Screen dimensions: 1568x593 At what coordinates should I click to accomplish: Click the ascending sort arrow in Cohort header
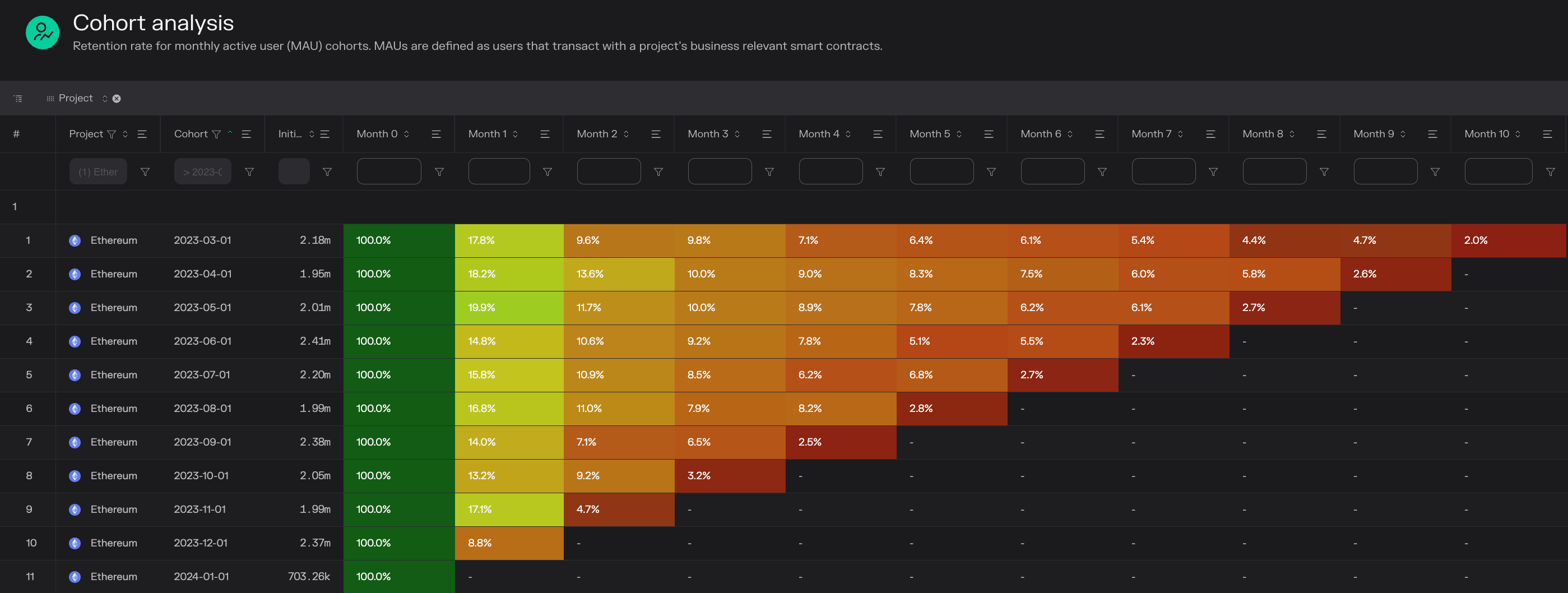[230, 133]
